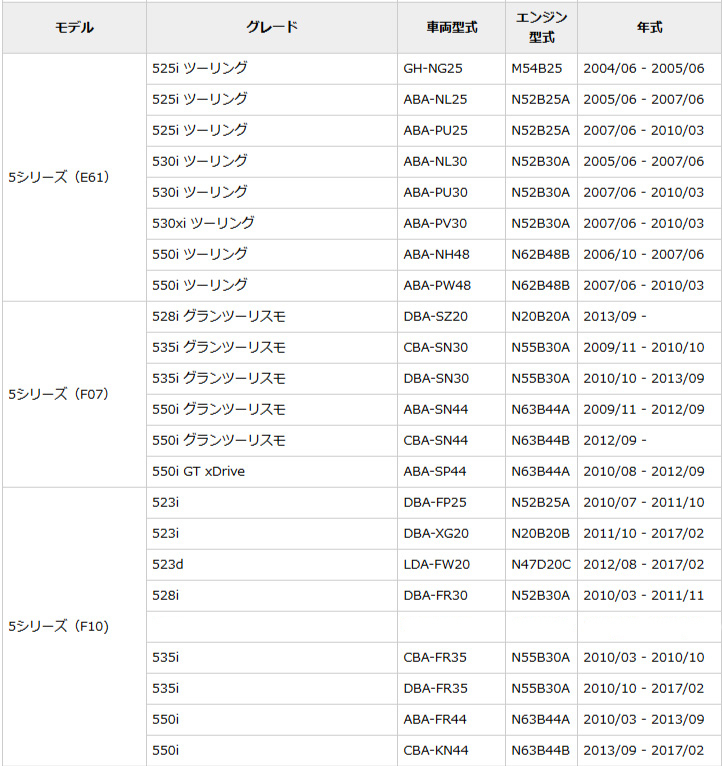Click vehicle code ABA-SN44
The width and height of the screenshot is (722, 766).
click(436, 409)
